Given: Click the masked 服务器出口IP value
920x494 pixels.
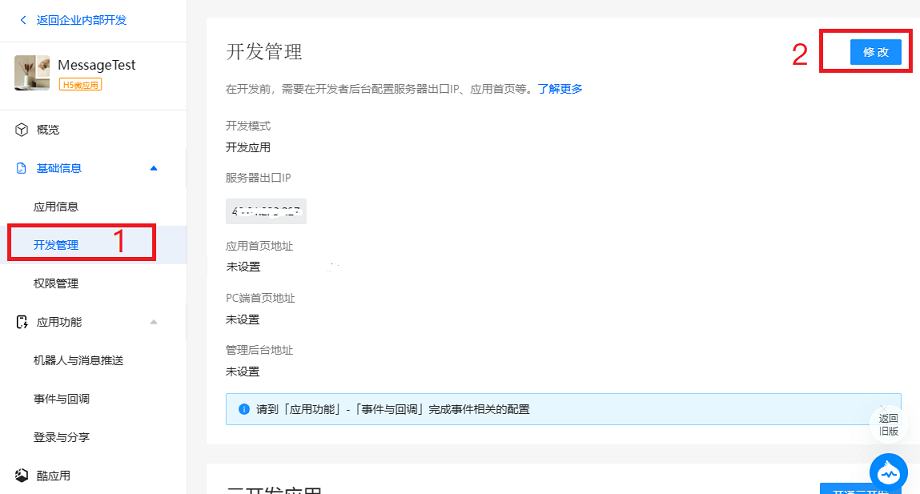Looking at the screenshot, I should pyautogui.click(x=266, y=211).
